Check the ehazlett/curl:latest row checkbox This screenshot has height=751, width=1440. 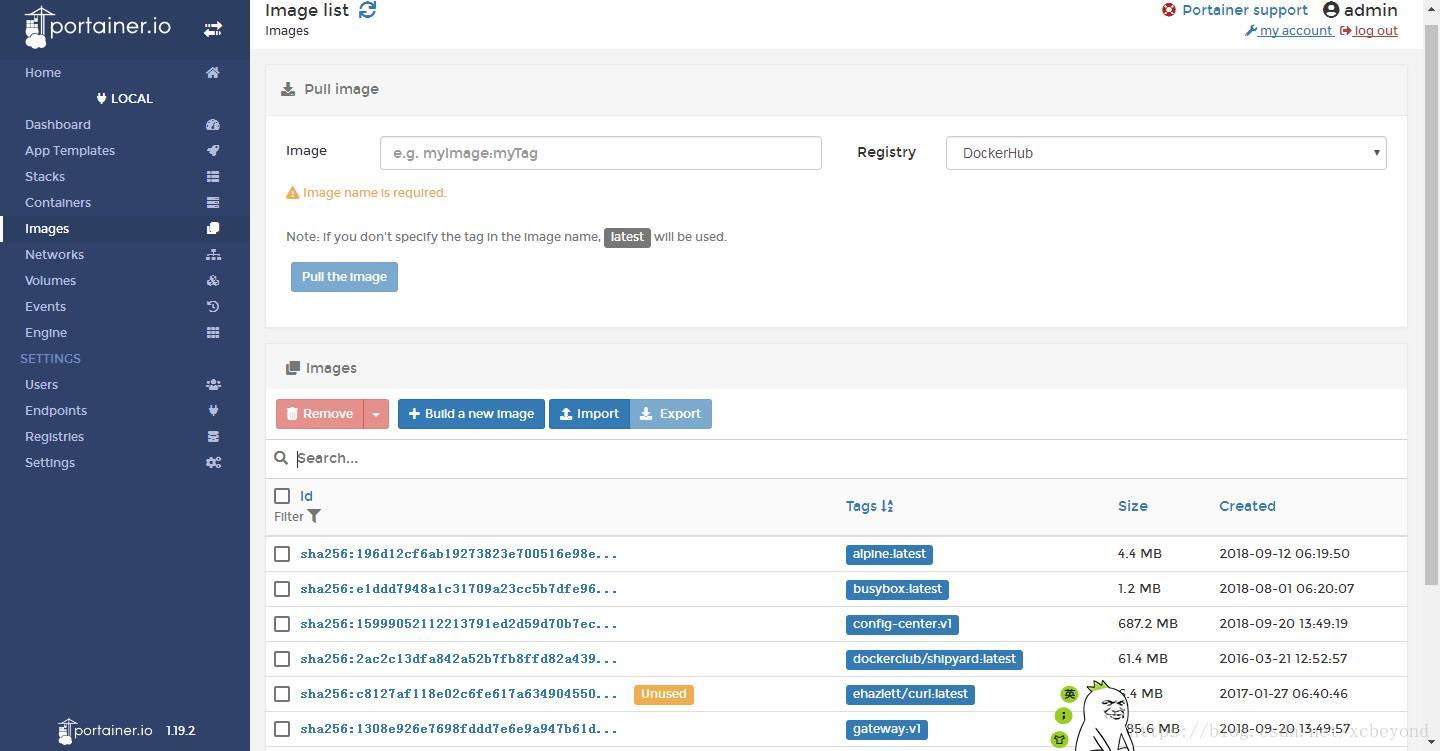point(282,694)
